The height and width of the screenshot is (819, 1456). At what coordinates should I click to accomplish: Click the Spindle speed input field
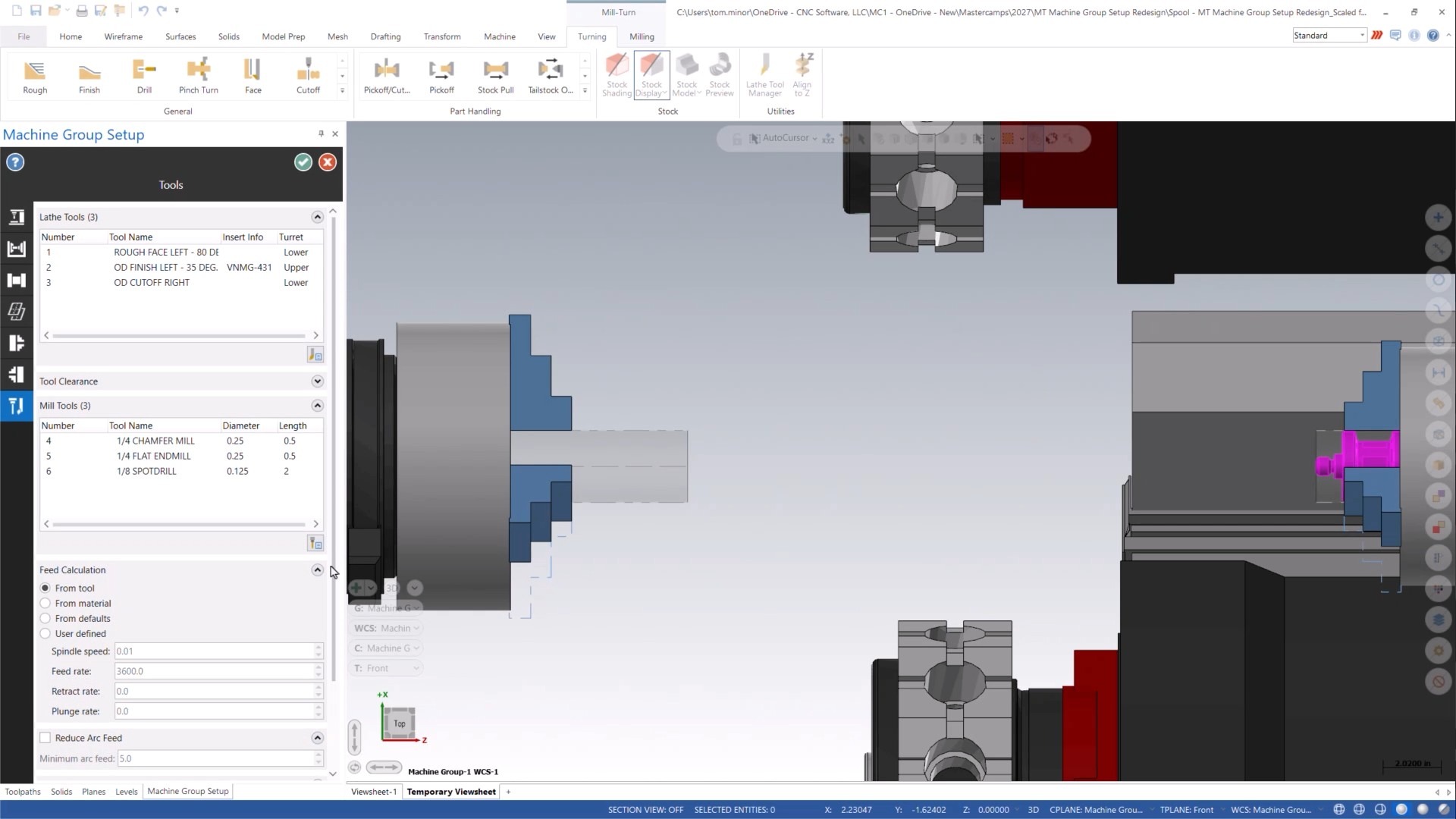pos(214,651)
